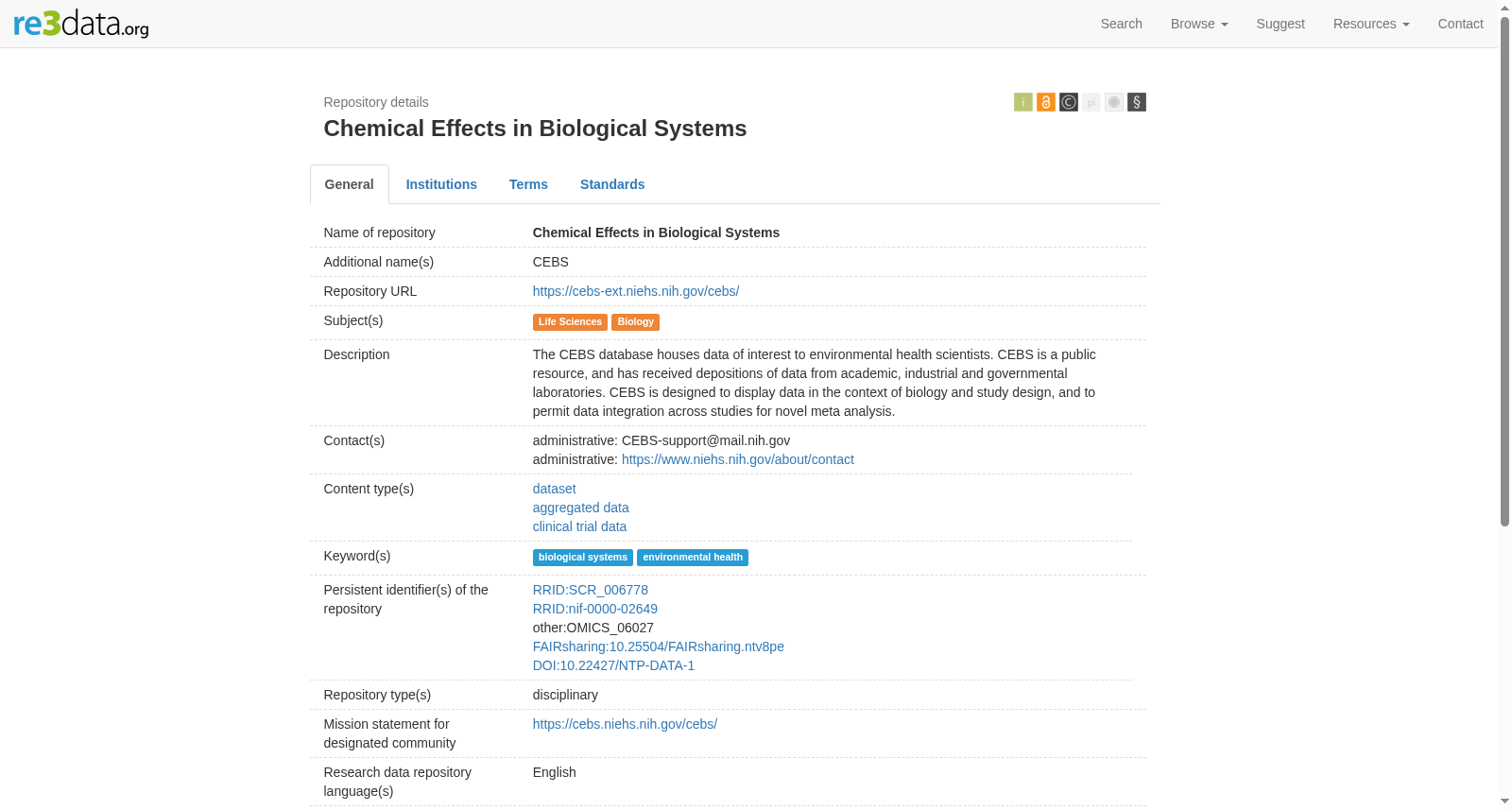Click the scrollbar up arrow
Viewport: 1512px width, 810px height.
[1504, 7]
